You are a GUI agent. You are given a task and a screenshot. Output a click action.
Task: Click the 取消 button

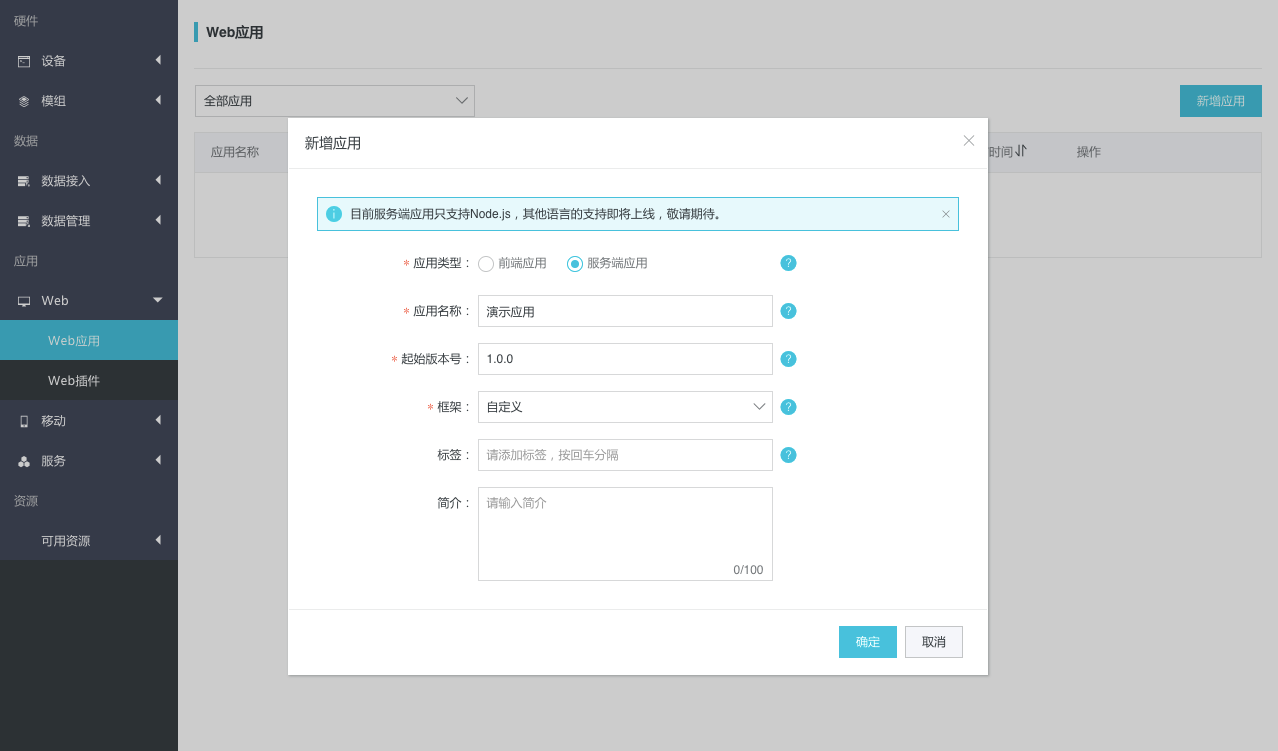(x=934, y=642)
